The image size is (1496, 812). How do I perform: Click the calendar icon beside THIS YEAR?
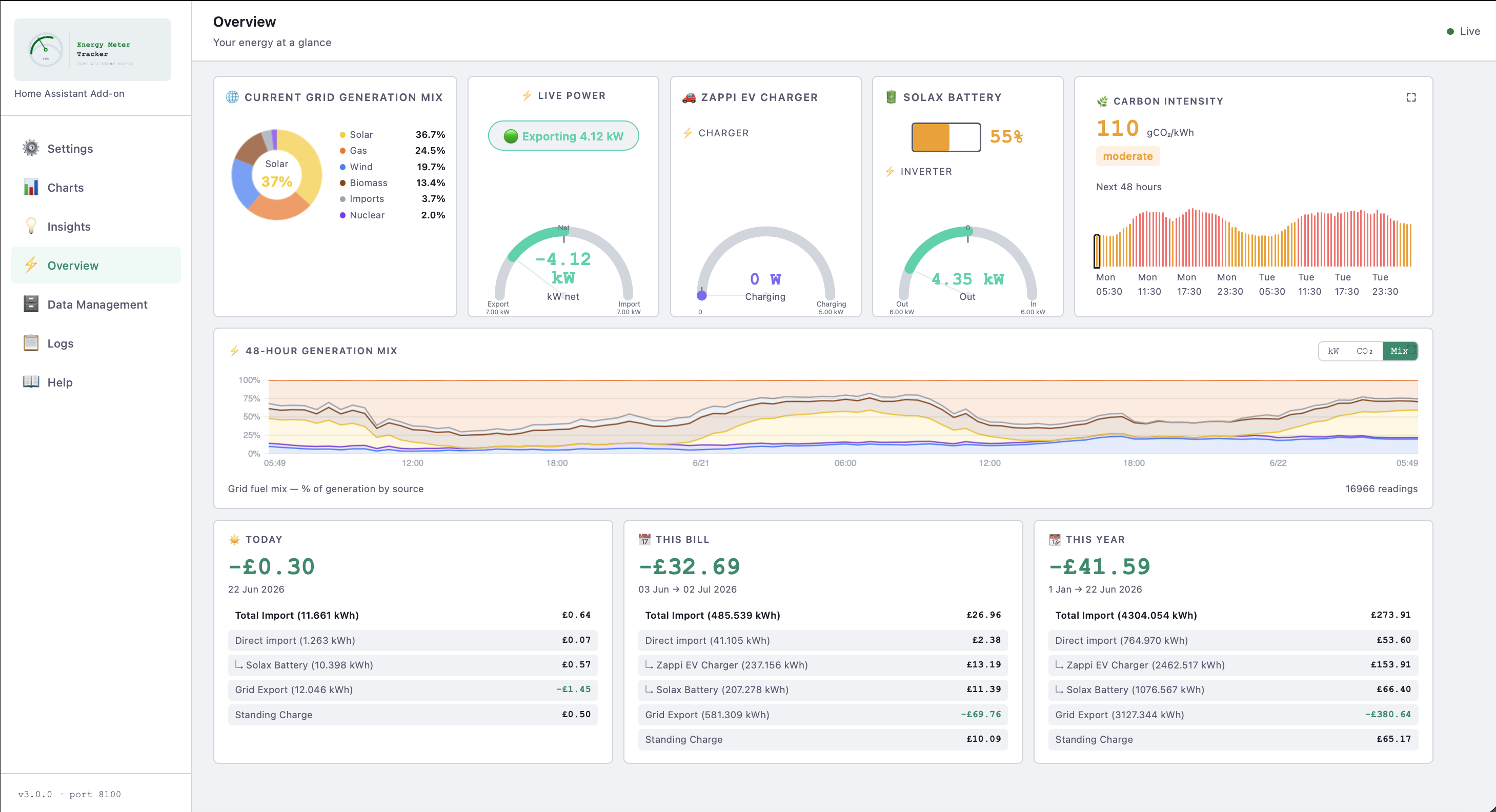(1055, 540)
